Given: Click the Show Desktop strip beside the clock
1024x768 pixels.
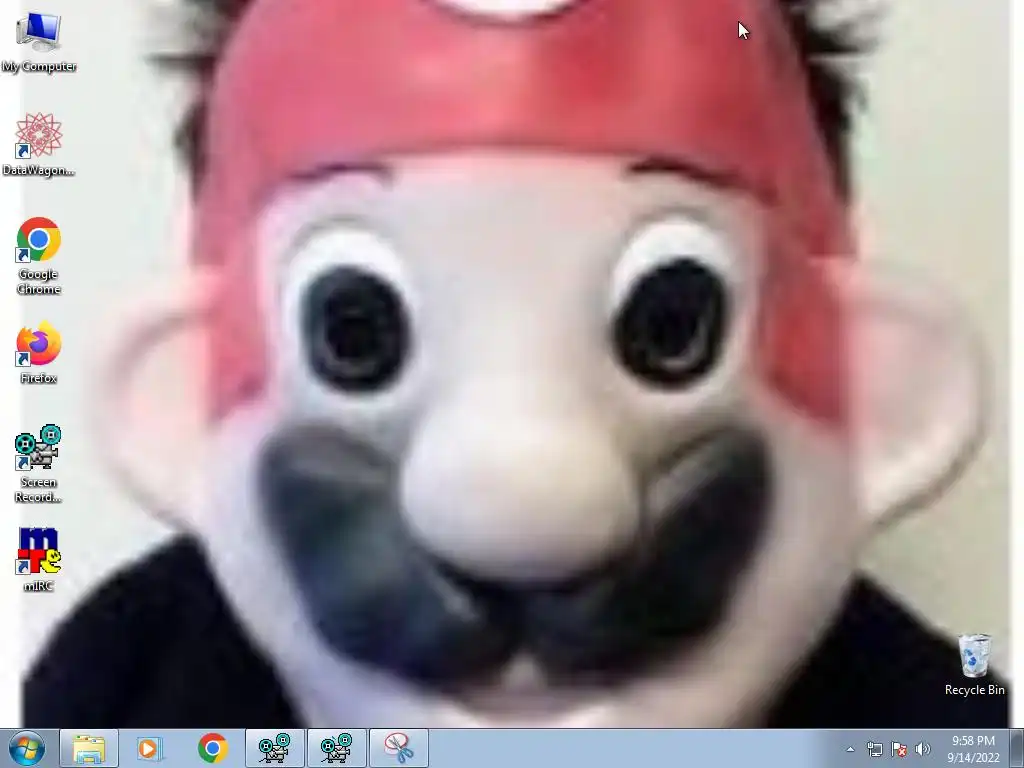Looking at the screenshot, I should (1017, 748).
